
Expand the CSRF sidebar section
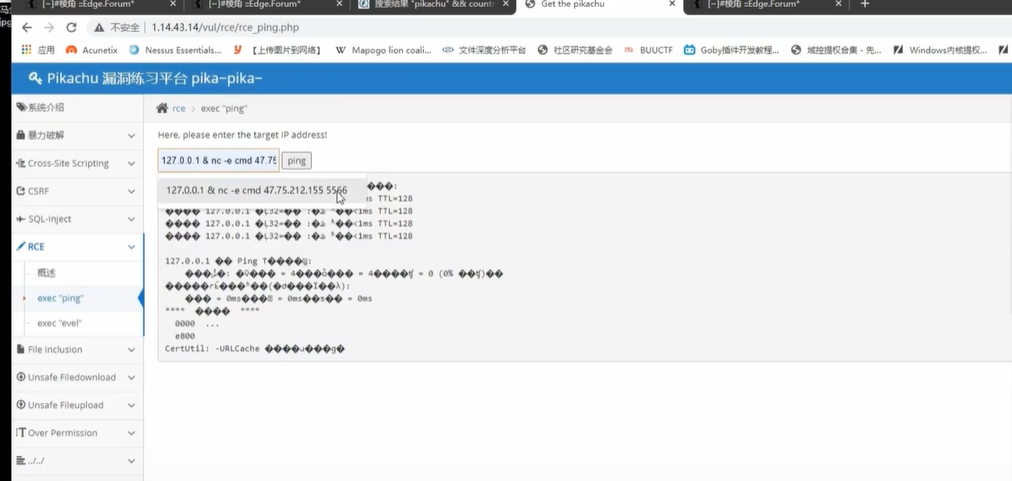coord(77,191)
